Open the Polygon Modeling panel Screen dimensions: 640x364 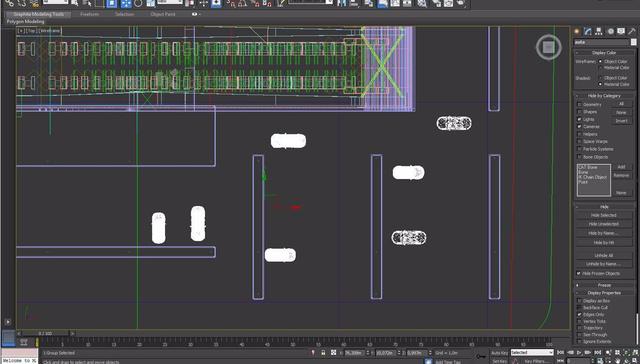point(25,22)
